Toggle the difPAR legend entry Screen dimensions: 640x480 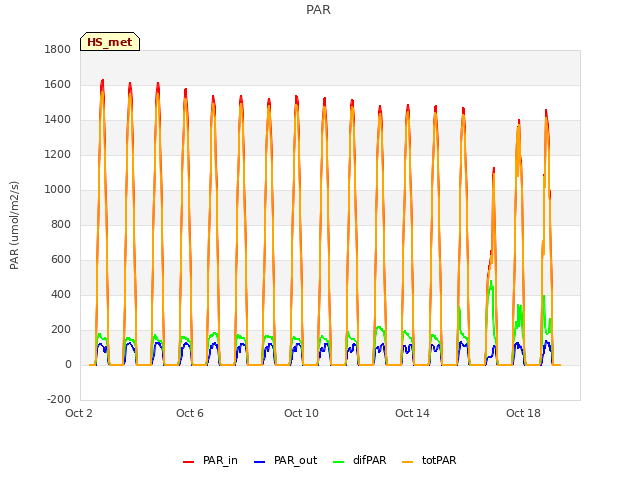[x=360, y=460]
